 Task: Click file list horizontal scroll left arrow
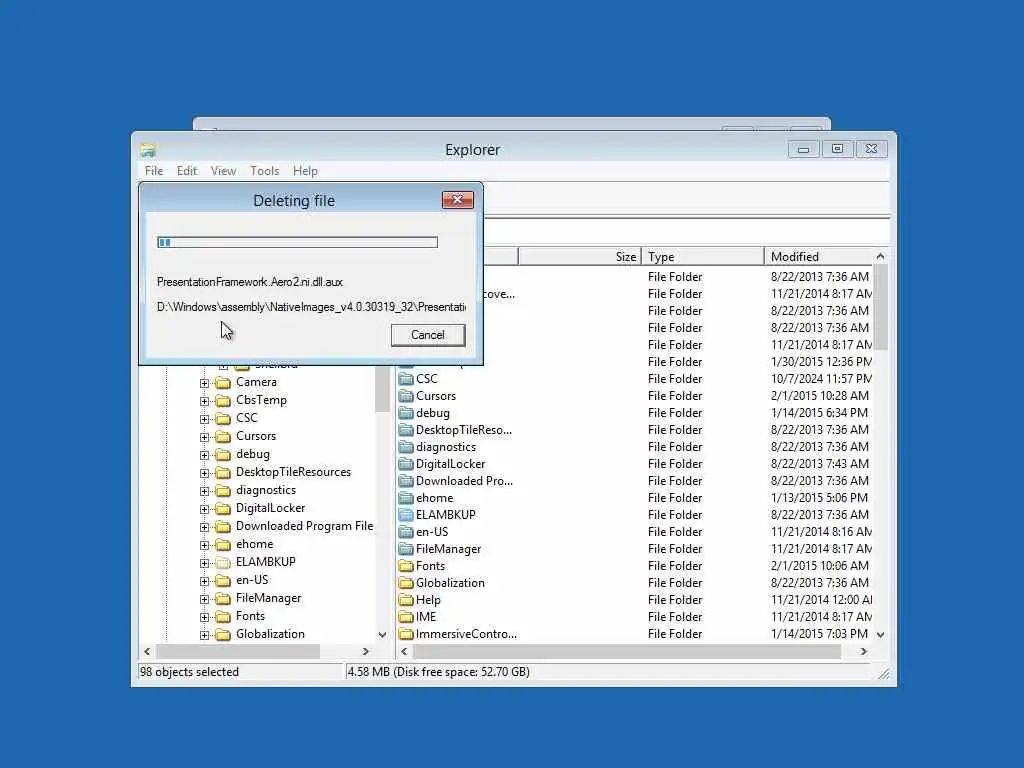point(404,652)
